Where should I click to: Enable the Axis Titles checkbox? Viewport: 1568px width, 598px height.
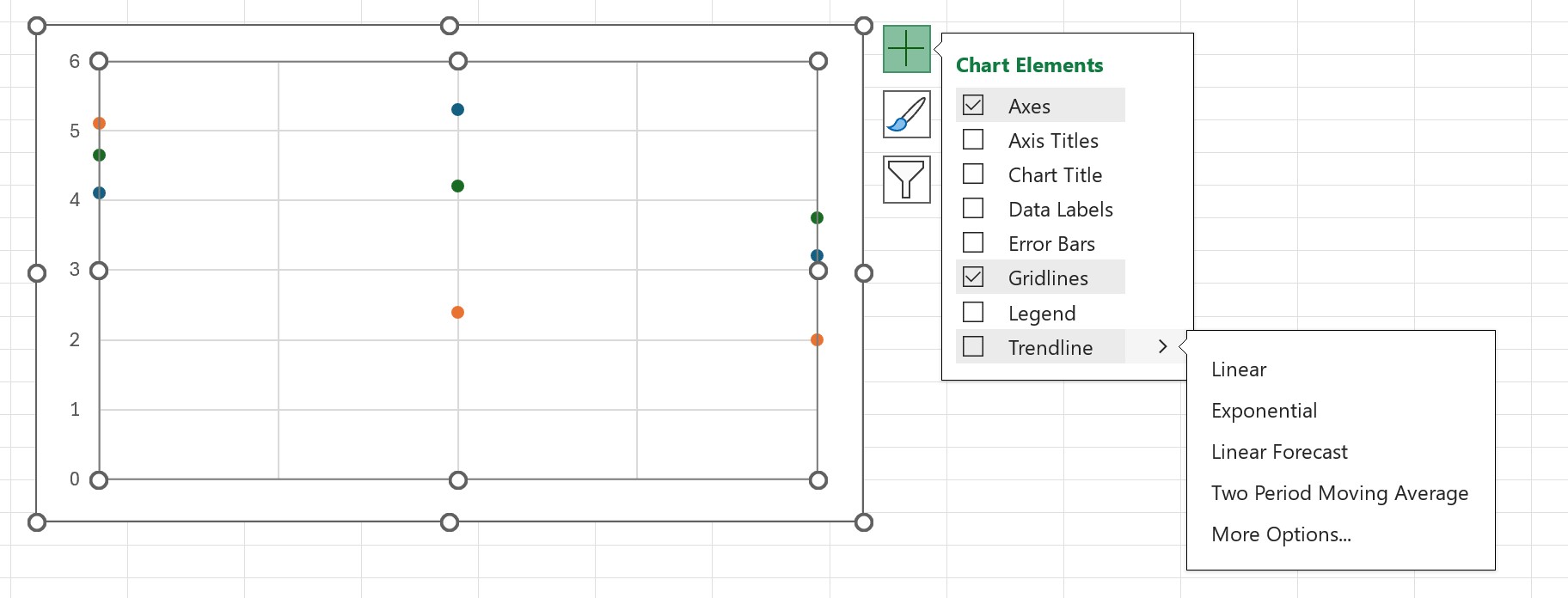pos(973,139)
